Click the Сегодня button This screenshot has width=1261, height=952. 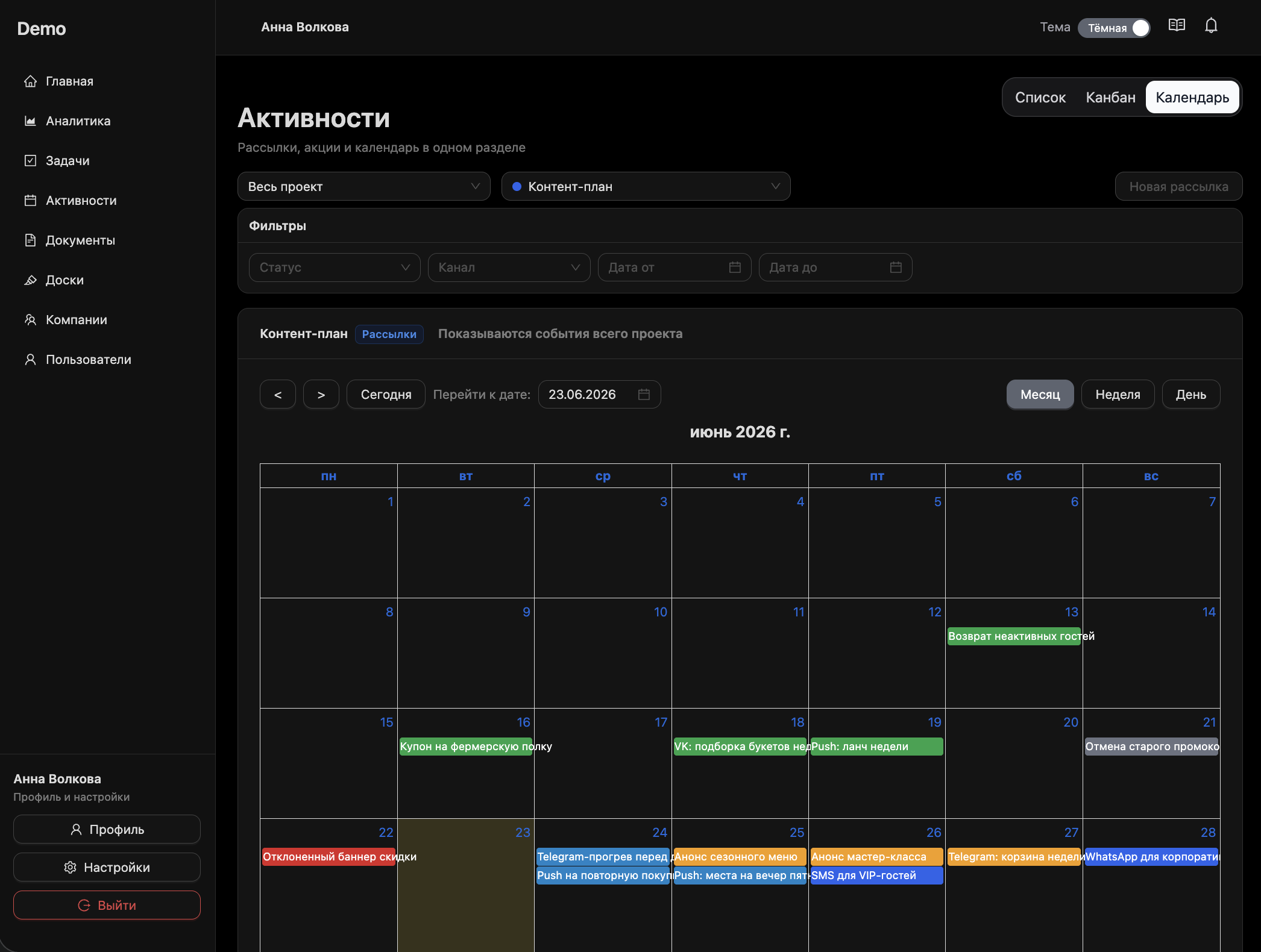386,395
